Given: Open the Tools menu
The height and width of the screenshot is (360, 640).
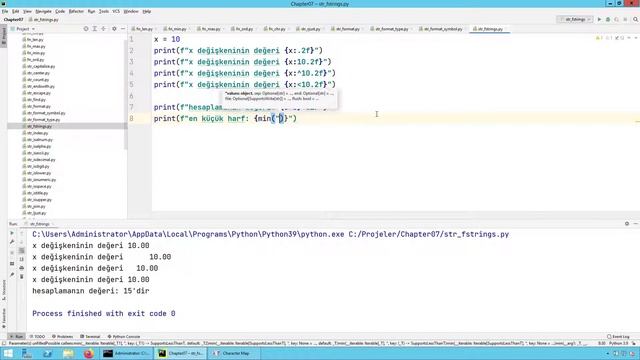Looking at the screenshot, I should click(104, 11).
